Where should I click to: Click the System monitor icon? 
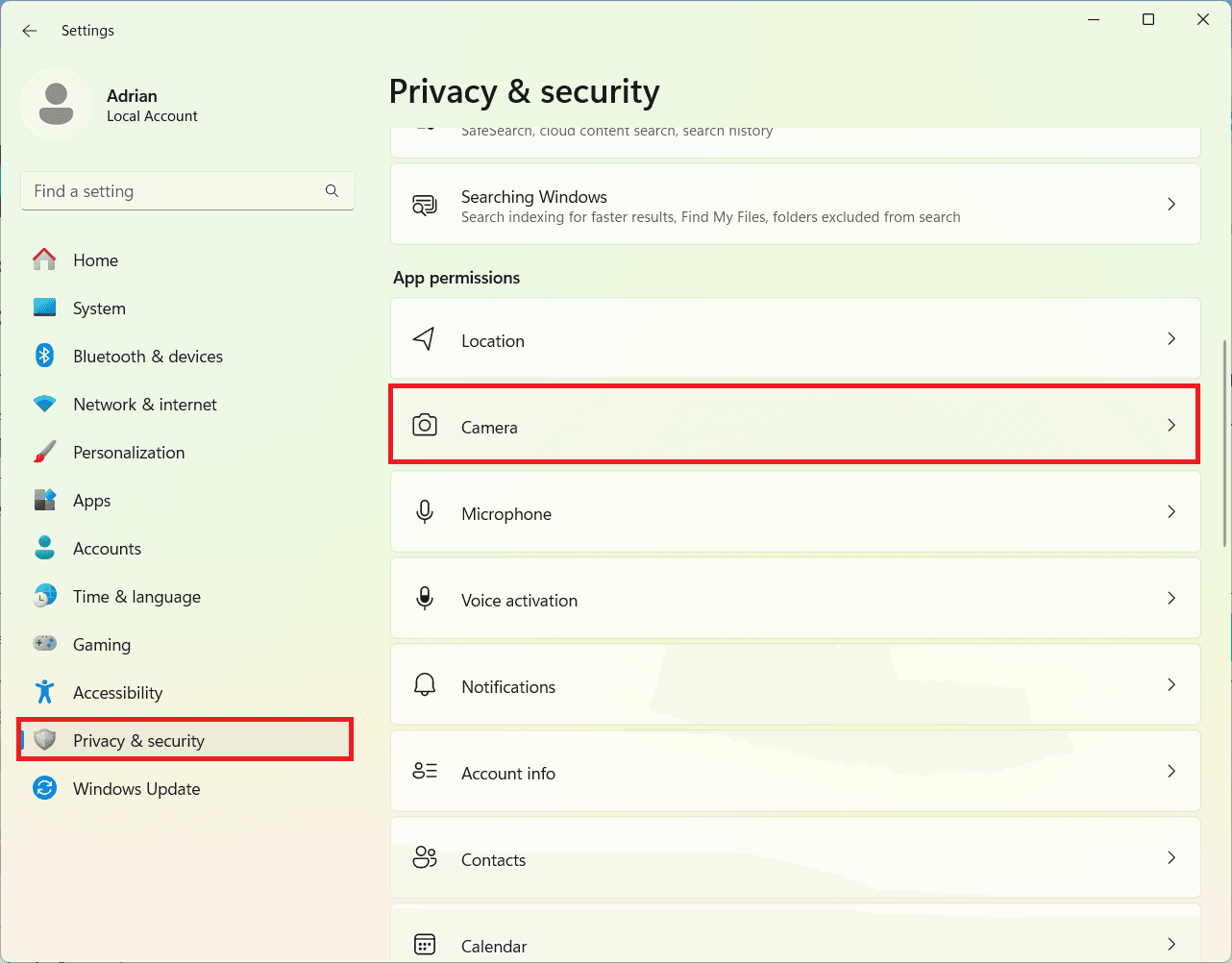44,308
